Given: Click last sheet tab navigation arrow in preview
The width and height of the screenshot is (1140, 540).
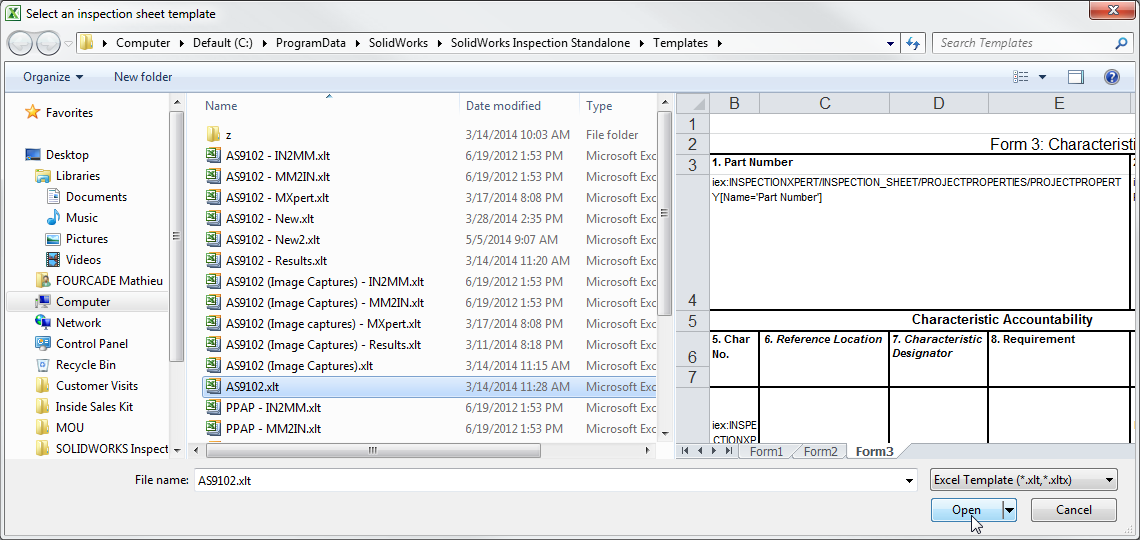Looking at the screenshot, I should click(x=728, y=451).
